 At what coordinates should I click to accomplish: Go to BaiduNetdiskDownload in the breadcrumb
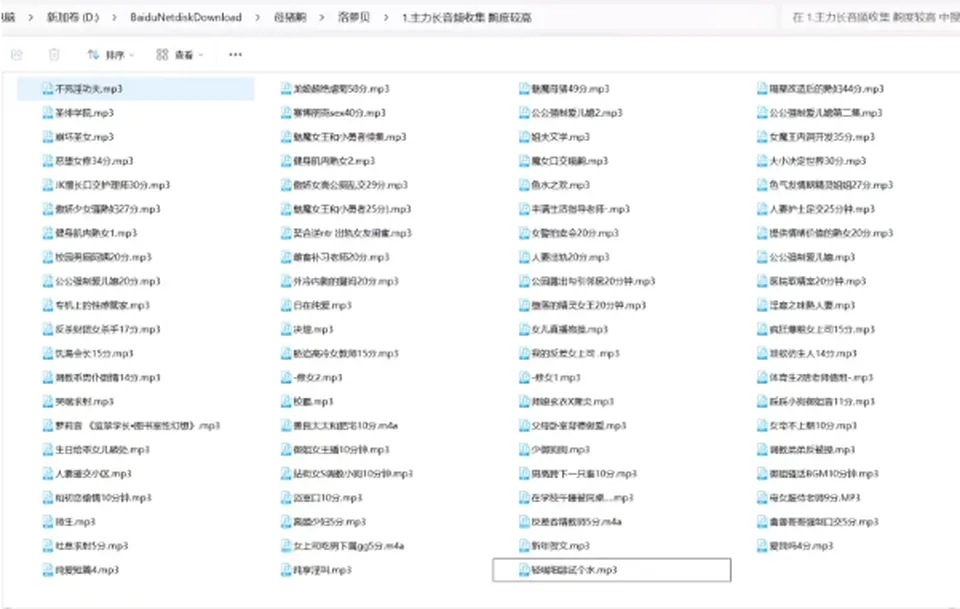(x=186, y=17)
